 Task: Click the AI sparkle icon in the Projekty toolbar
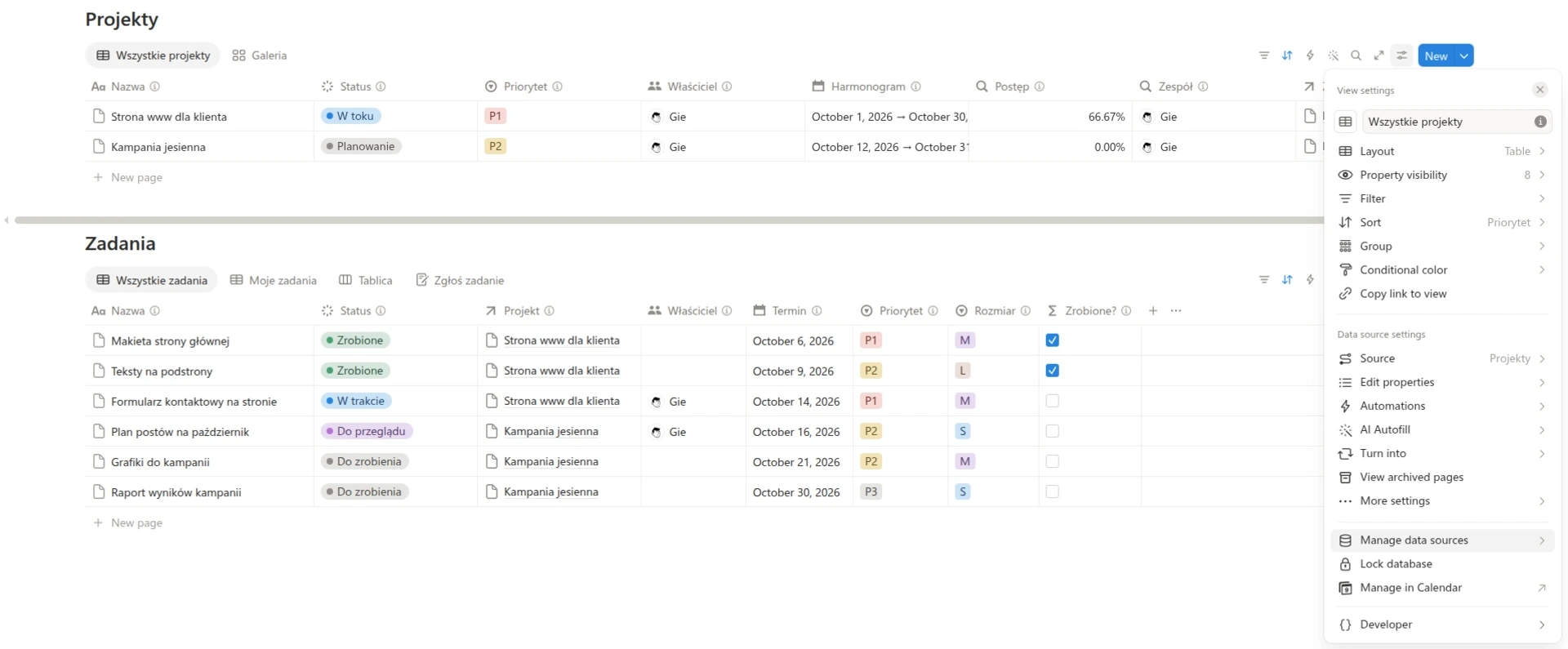(1333, 56)
